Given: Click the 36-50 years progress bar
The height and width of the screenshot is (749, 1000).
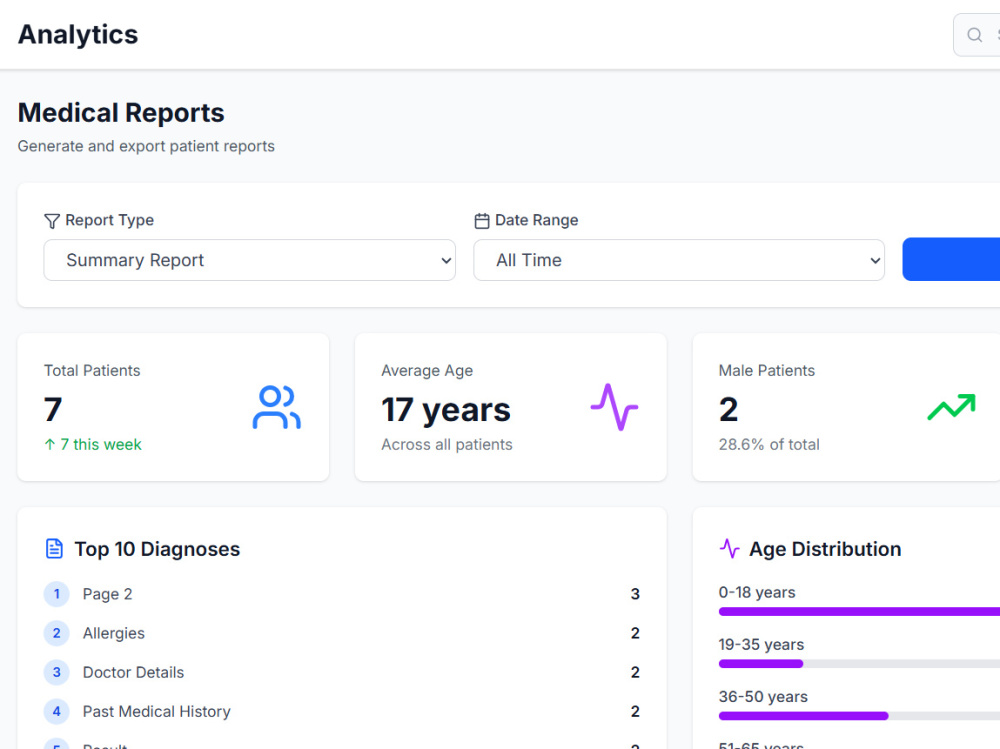Looking at the screenshot, I should coord(859,716).
